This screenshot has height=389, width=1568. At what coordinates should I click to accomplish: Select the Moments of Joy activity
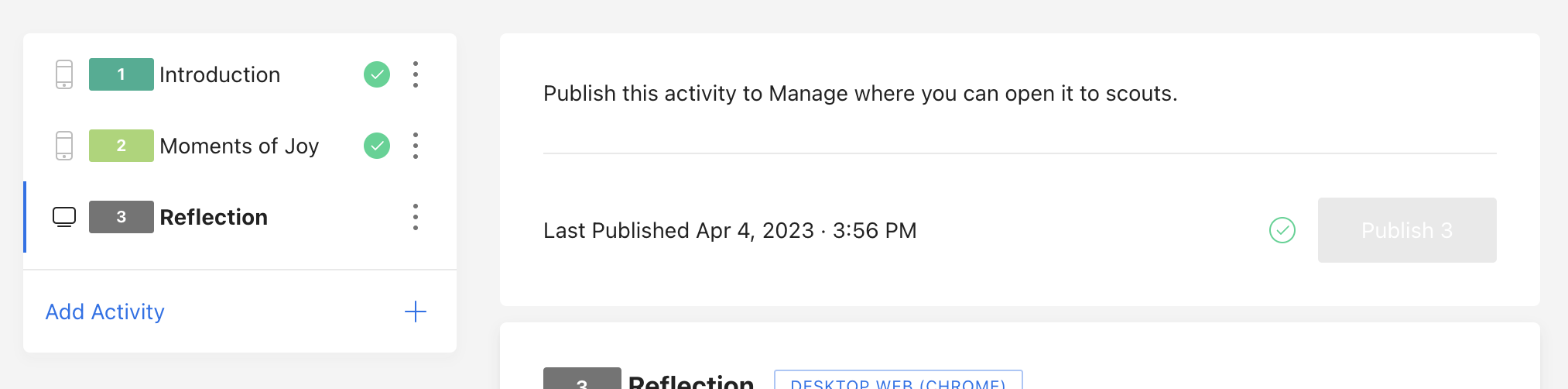(239, 146)
